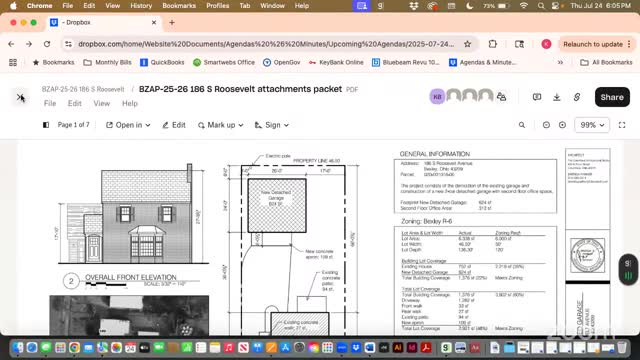This screenshot has width=640, height=360.
Task: Toggle the page thumbnails sidebar icon
Action: (x=46, y=125)
